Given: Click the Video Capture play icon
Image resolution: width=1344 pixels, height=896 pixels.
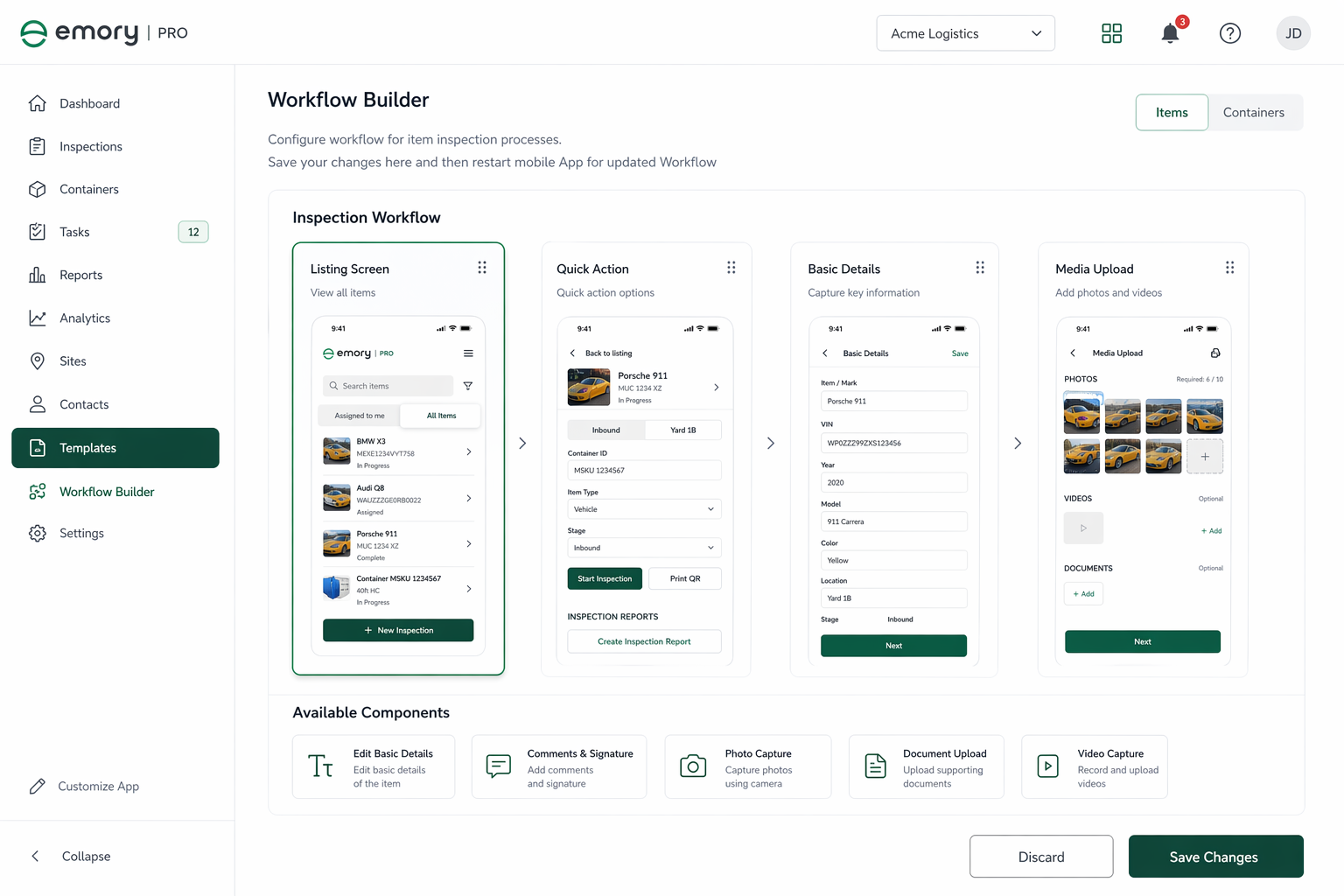Looking at the screenshot, I should click(1047, 766).
